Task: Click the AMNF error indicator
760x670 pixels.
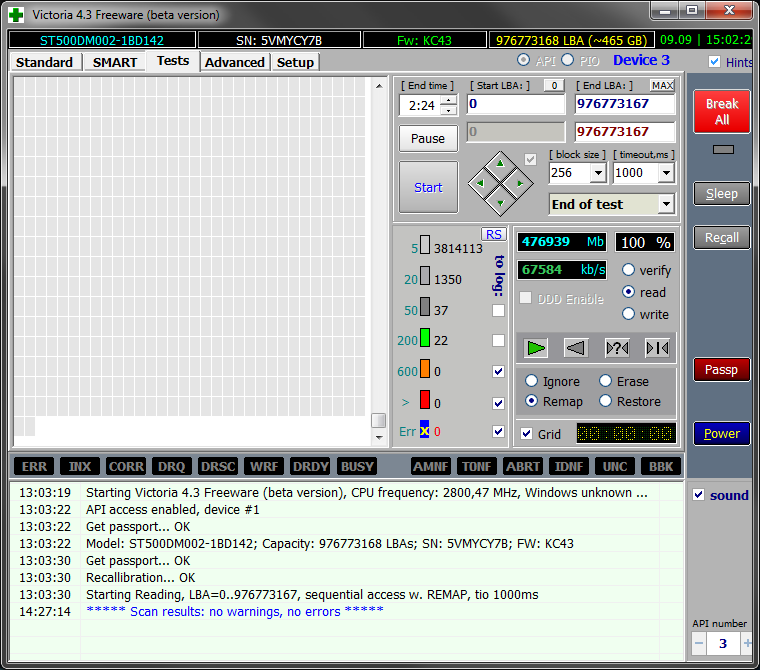Action: pyautogui.click(x=431, y=466)
